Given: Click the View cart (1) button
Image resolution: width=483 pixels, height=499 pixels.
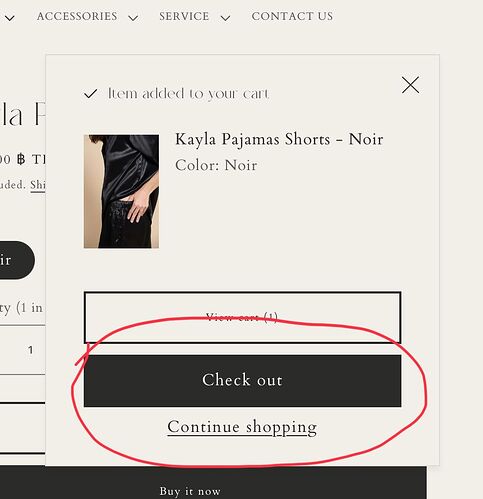Looking at the screenshot, I should [x=242, y=317].
